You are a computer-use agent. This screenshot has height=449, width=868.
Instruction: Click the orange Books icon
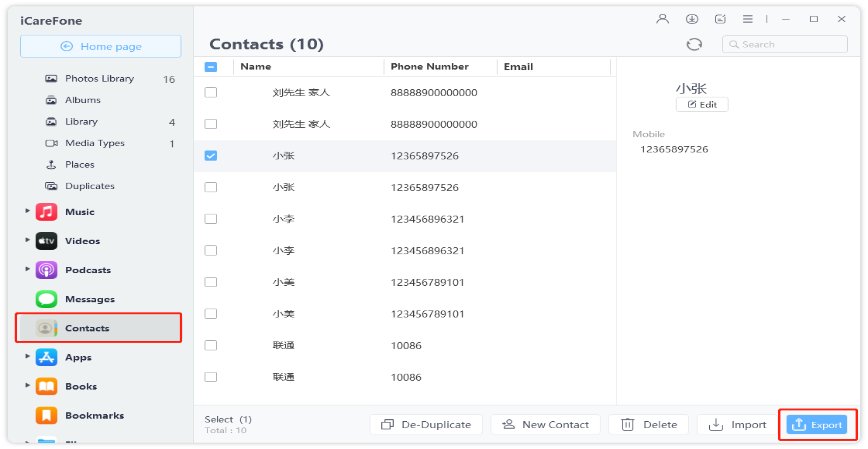pyautogui.click(x=46, y=386)
